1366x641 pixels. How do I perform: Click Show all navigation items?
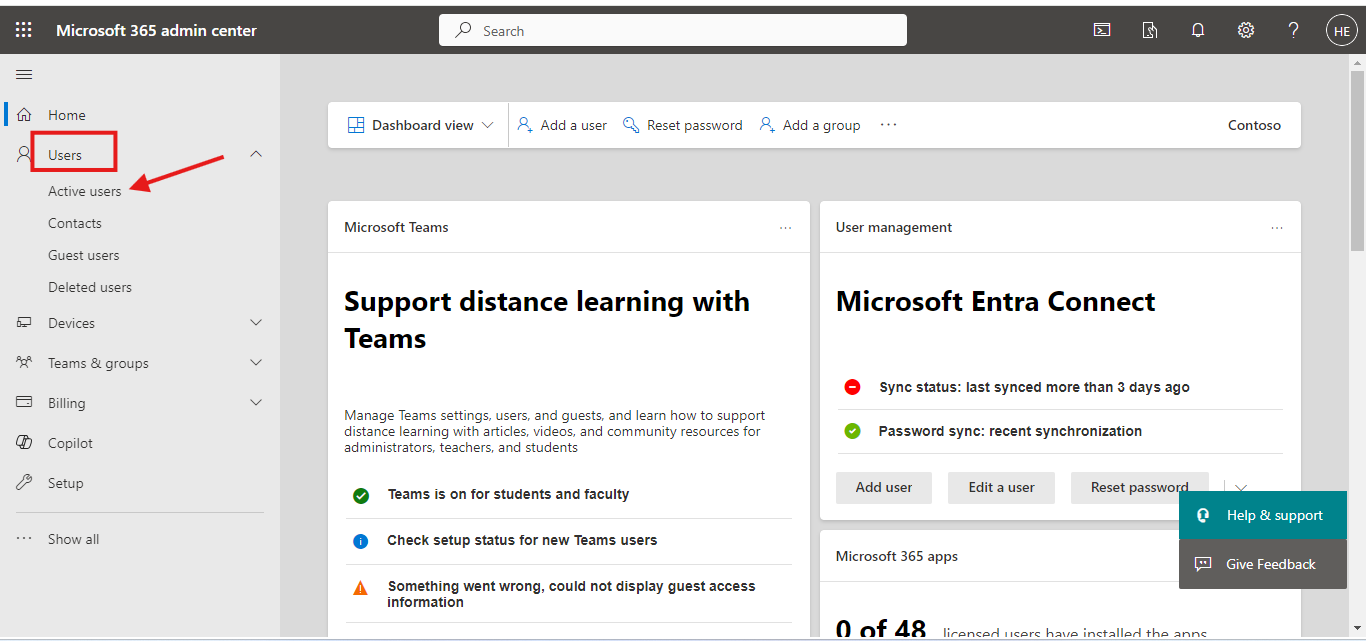pyautogui.click(x=74, y=539)
